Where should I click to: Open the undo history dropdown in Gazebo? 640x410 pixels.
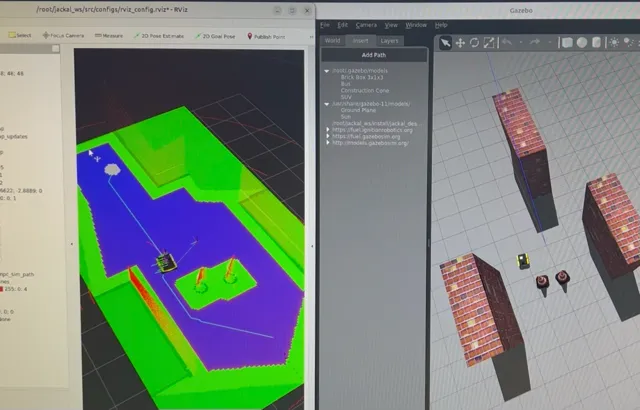tap(521, 42)
